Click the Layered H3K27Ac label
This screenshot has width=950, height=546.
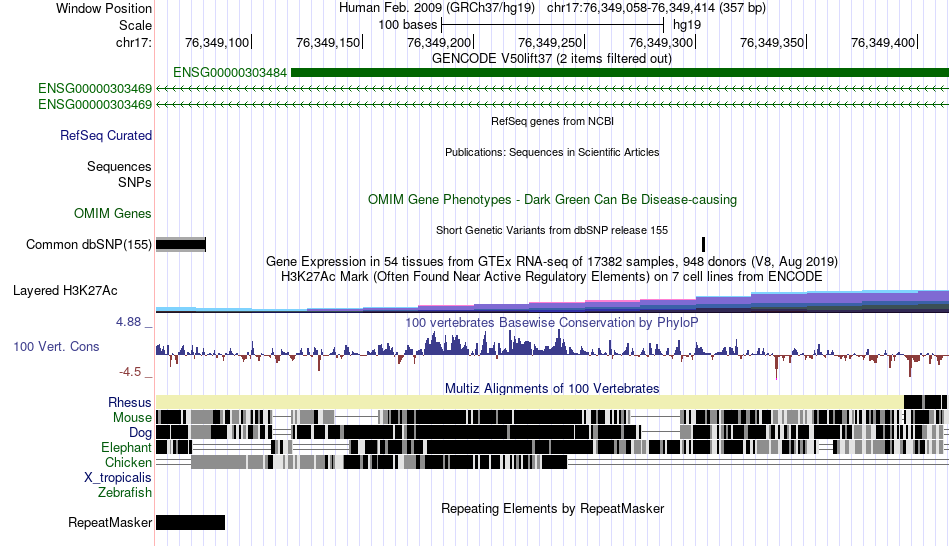[65, 290]
